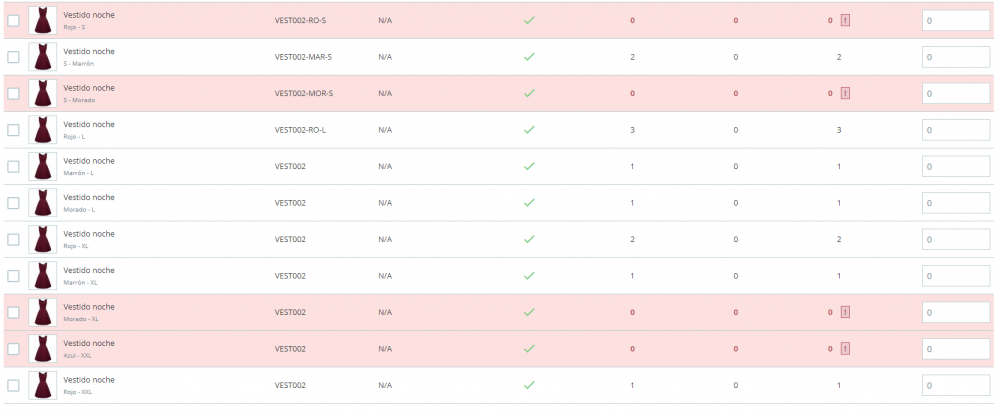Click green checkmark for VEST002-MAR-S row
Screen dimensions: 1000x419
coord(529,57)
